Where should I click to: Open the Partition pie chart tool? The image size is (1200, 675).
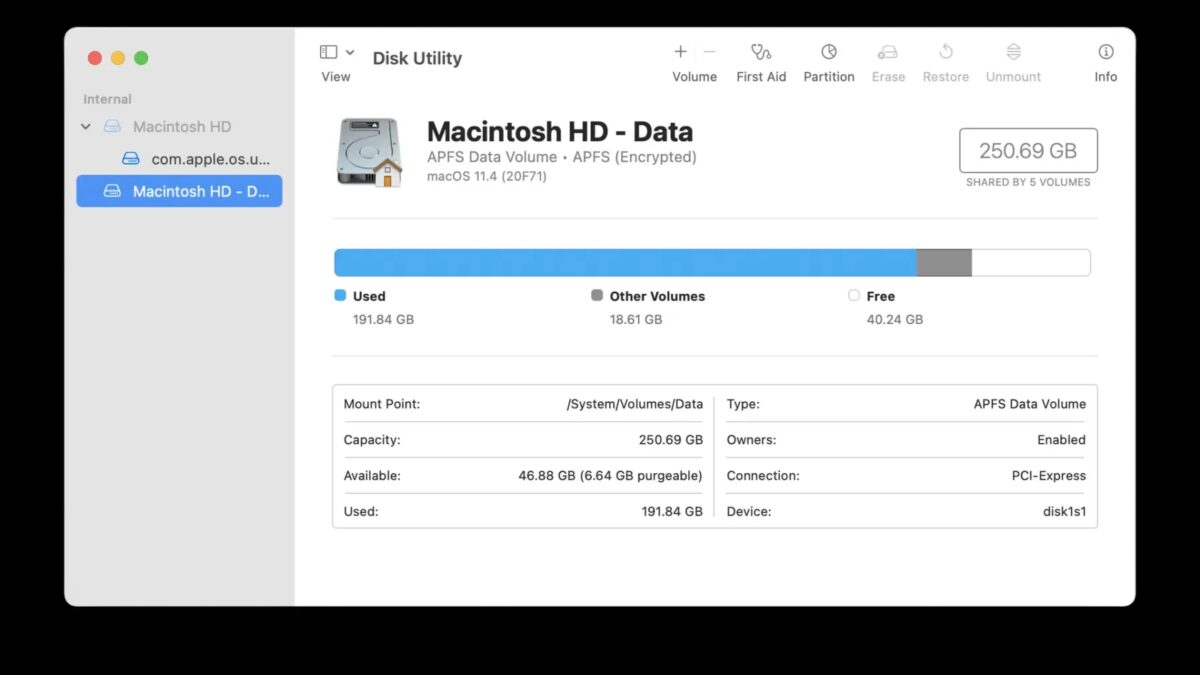[829, 52]
